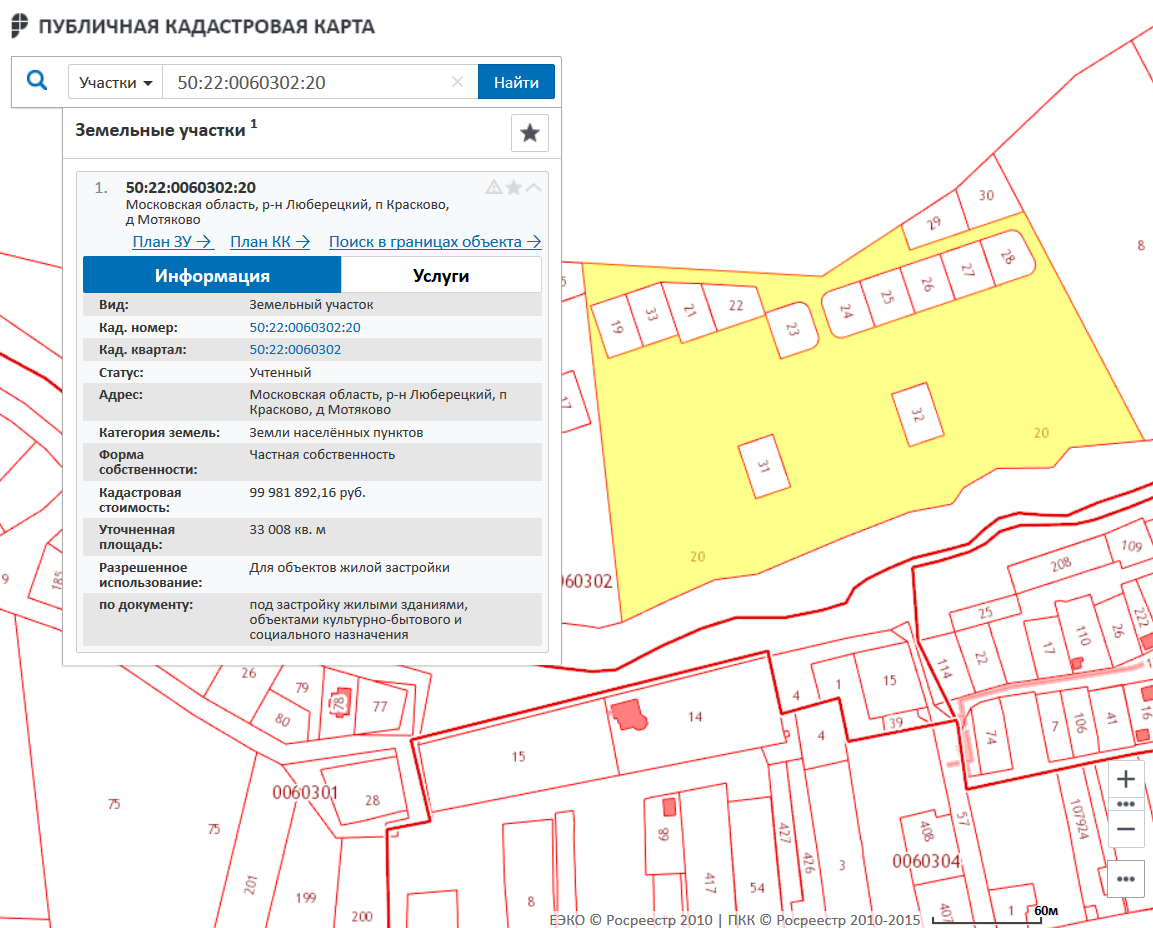Click Поиск в границах объекта link
The height and width of the screenshot is (928, 1153).
435,242
